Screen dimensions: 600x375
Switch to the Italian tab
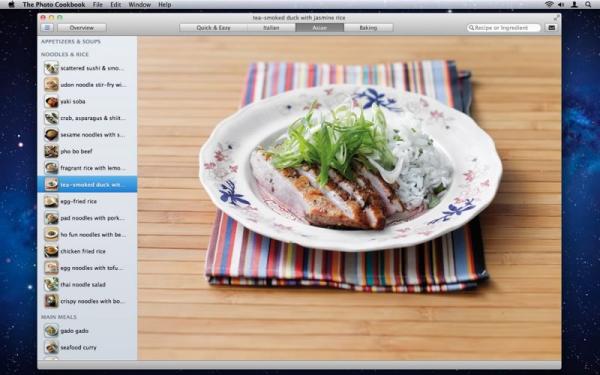point(271,28)
